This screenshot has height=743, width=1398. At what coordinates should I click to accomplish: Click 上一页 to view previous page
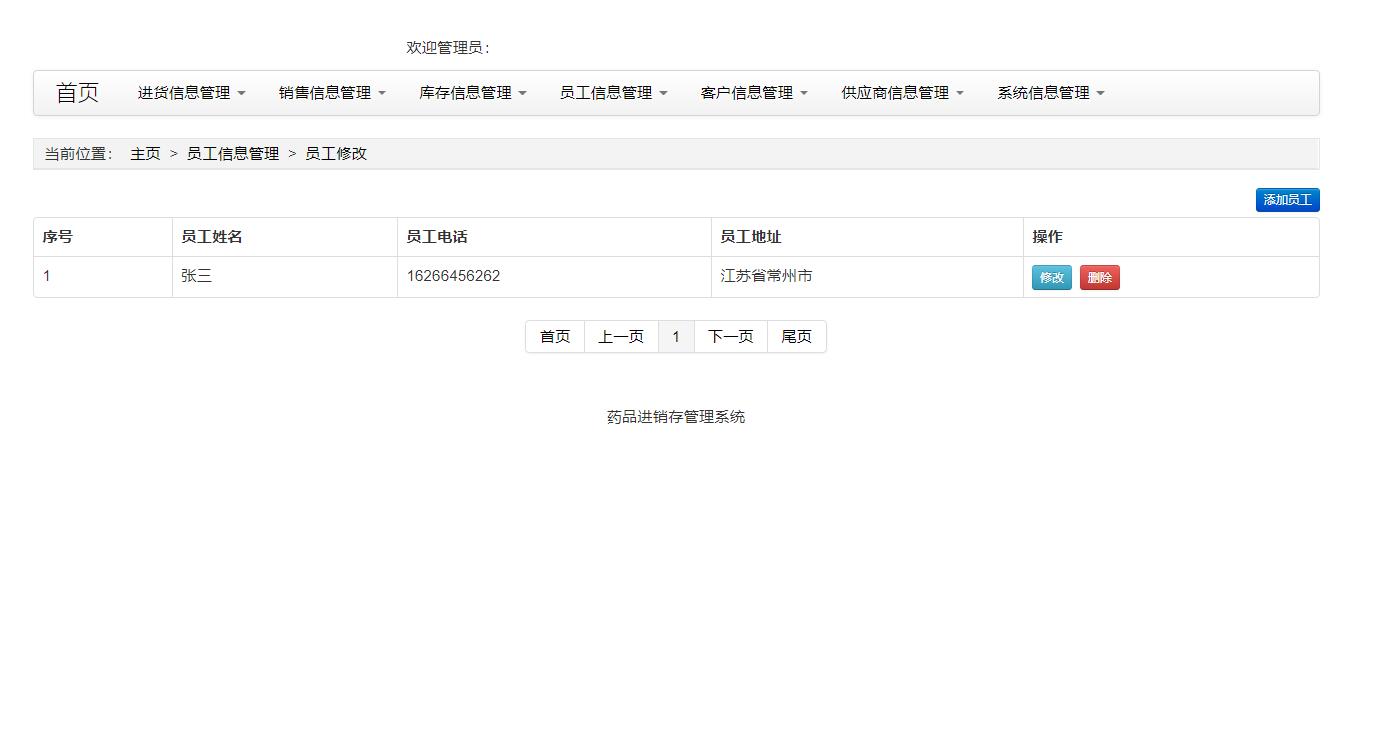point(621,336)
